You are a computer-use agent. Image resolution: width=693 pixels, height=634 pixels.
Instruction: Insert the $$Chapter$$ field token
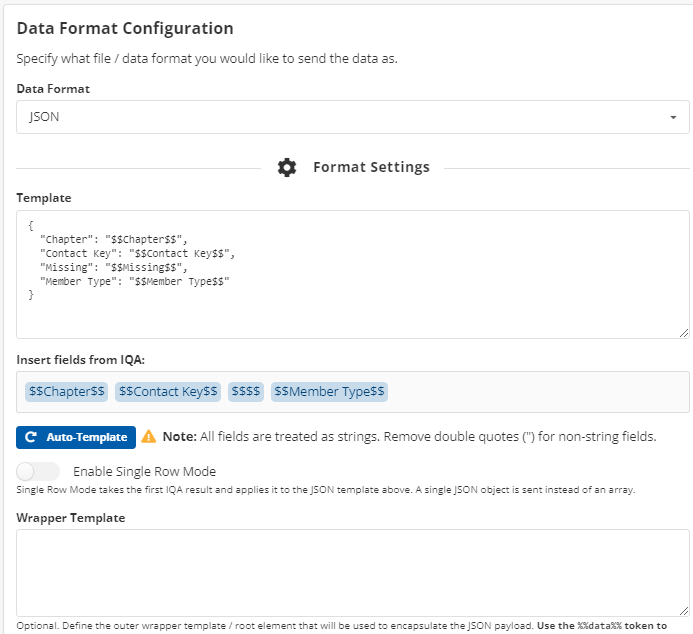[67, 392]
